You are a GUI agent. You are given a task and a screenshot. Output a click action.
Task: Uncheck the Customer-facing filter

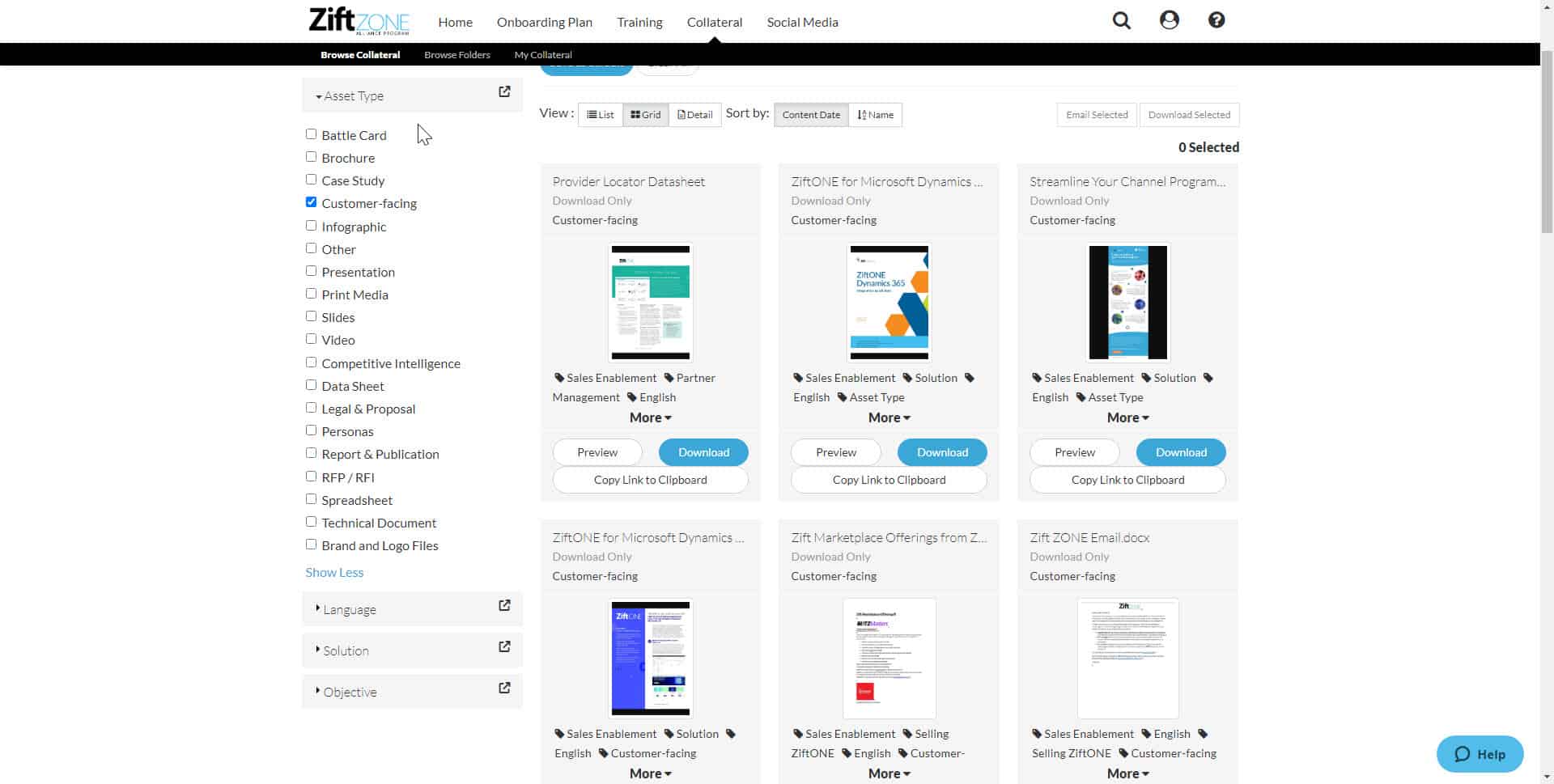coord(311,202)
